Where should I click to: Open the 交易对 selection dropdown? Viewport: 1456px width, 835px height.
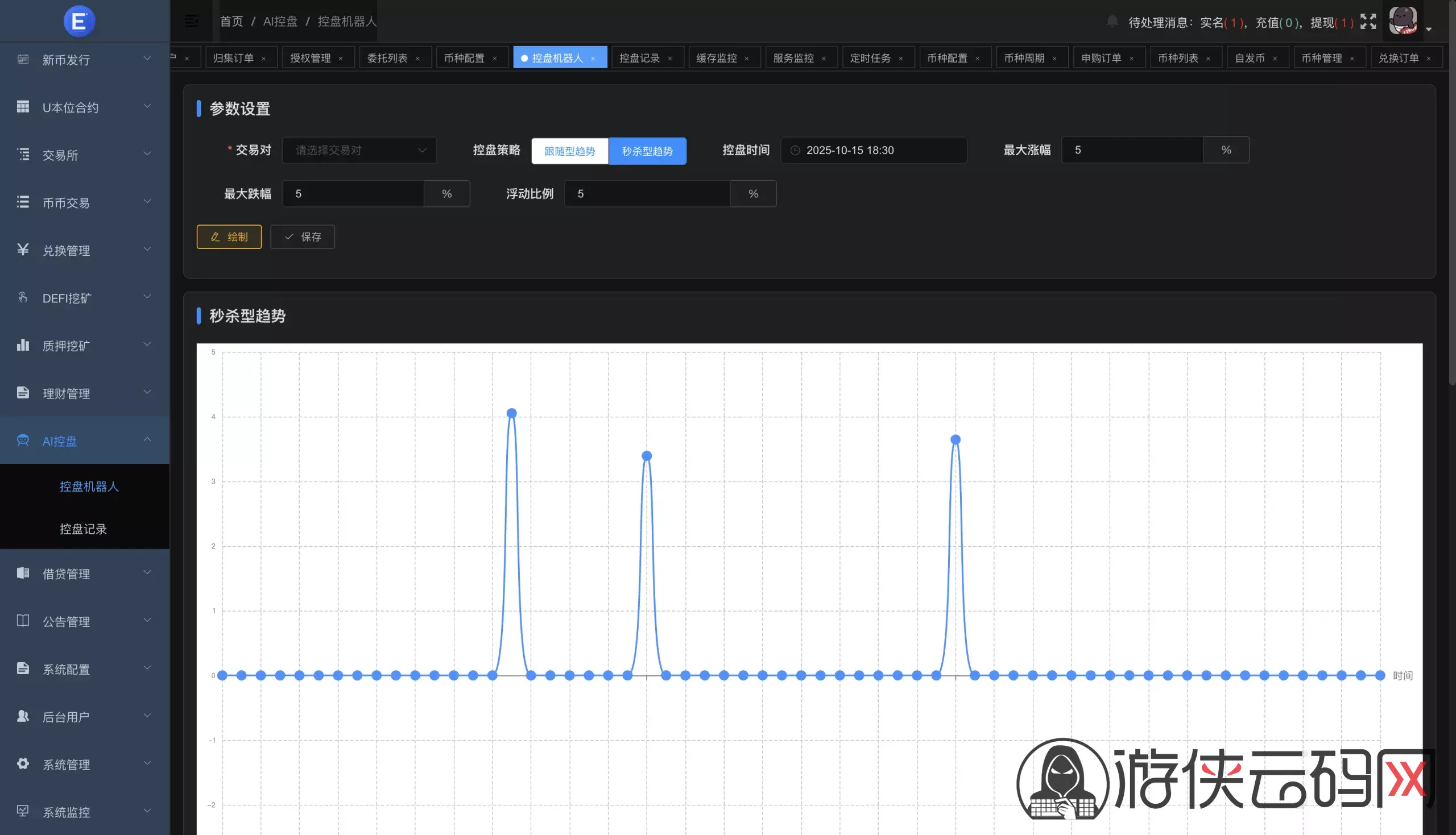point(359,150)
